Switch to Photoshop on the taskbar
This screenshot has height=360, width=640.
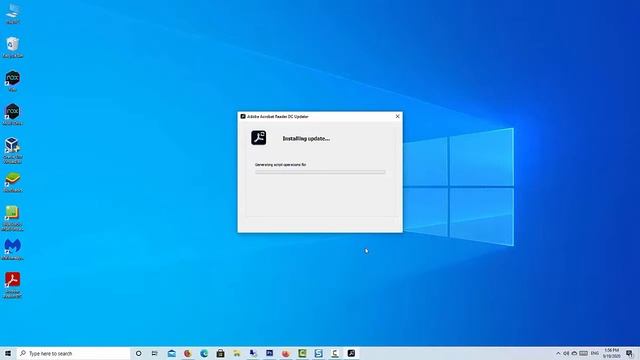click(269, 353)
